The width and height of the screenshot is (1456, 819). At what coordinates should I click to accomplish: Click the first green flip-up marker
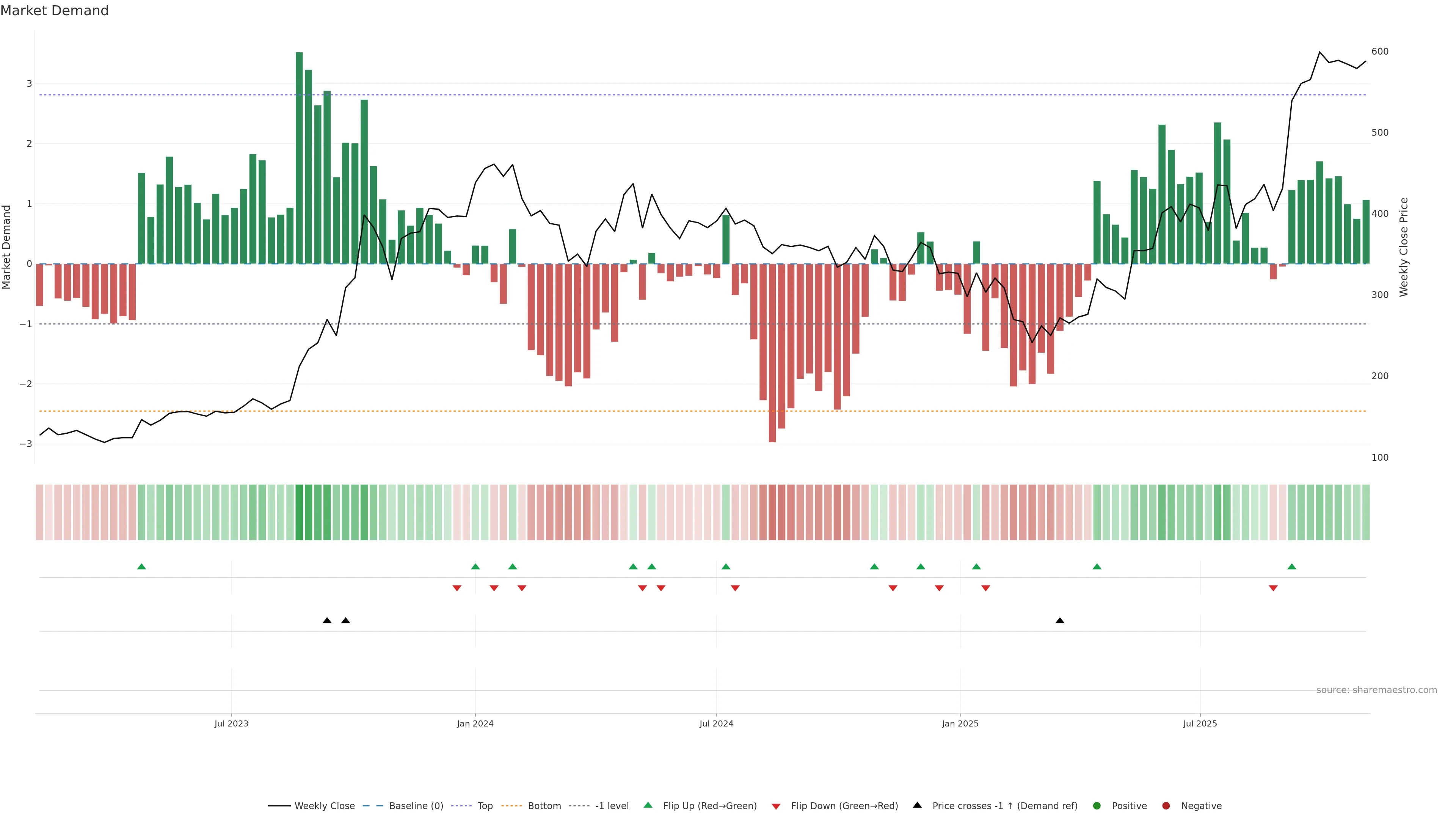[x=141, y=566]
